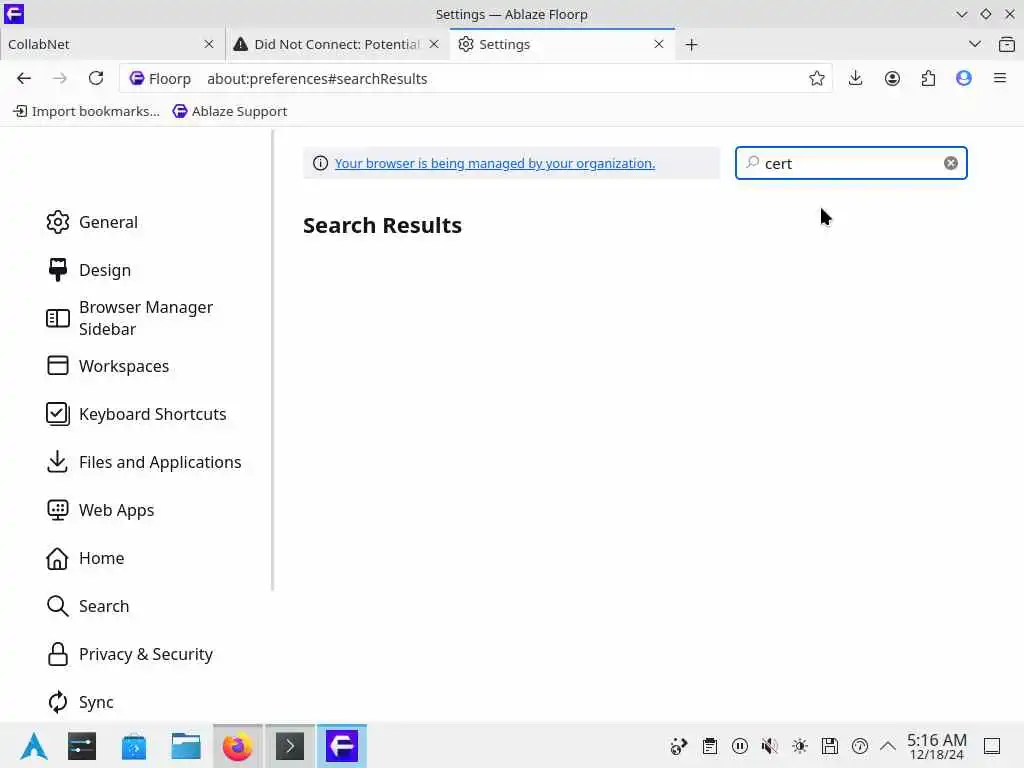Open the Arch application launcher
Screen dimensions: 1024x768
pyautogui.click(x=33, y=746)
